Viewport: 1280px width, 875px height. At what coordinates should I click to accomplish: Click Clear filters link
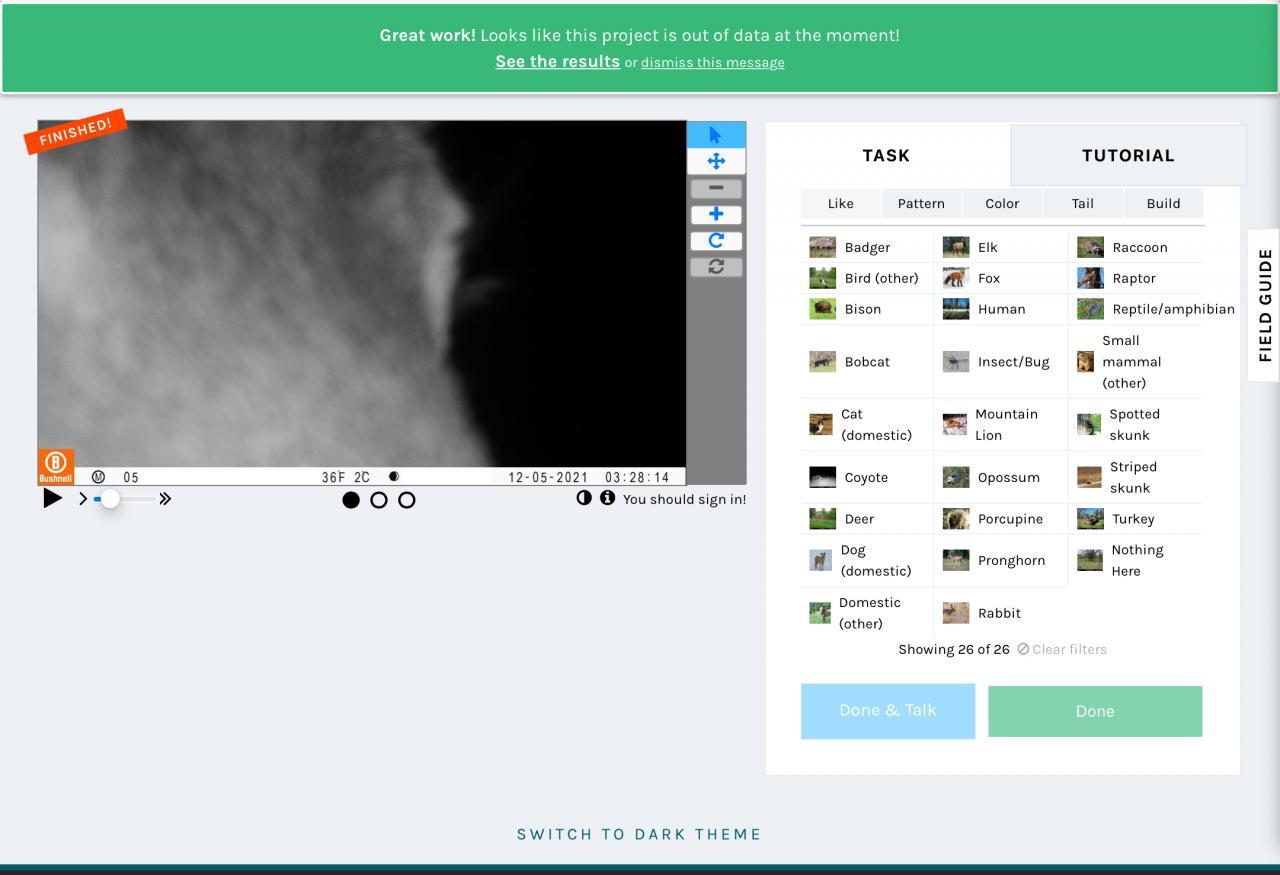[1062, 649]
